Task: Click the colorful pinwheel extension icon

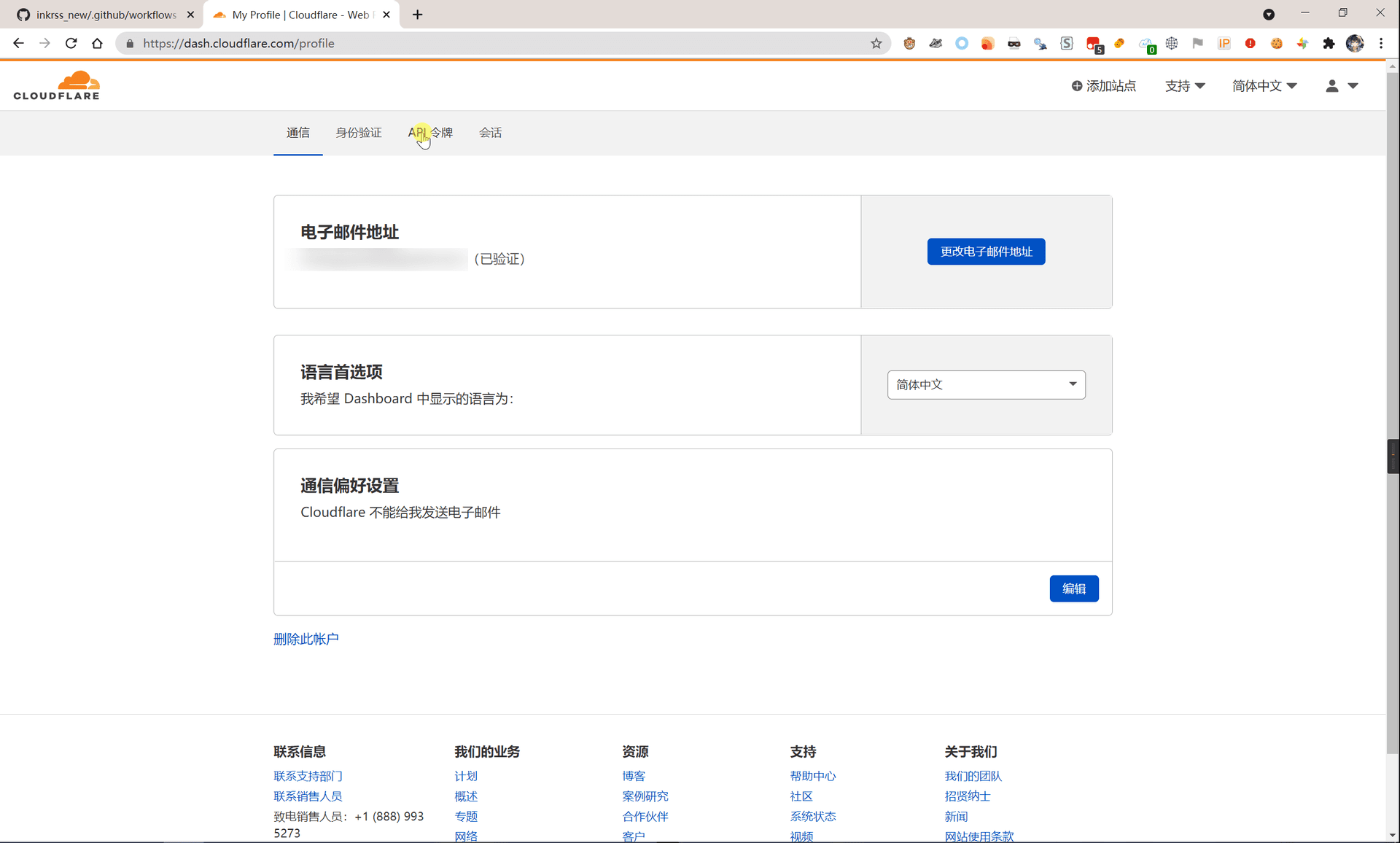Action: [1303, 44]
